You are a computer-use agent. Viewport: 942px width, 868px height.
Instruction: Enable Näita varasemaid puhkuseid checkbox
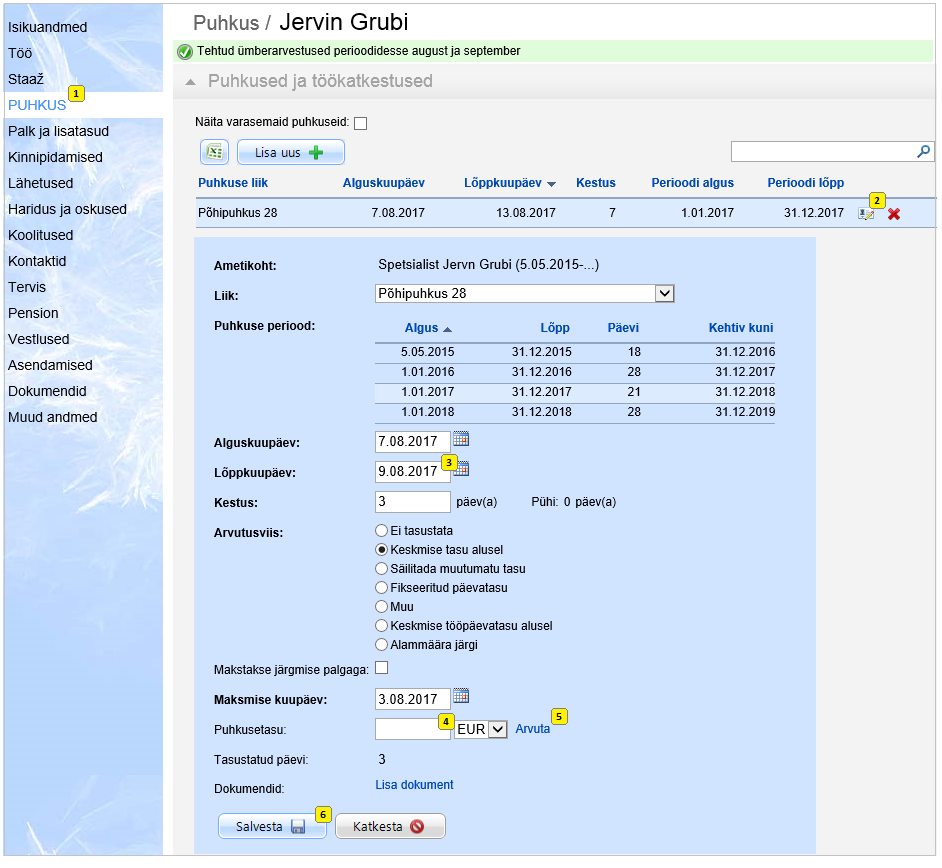point(361,123)
